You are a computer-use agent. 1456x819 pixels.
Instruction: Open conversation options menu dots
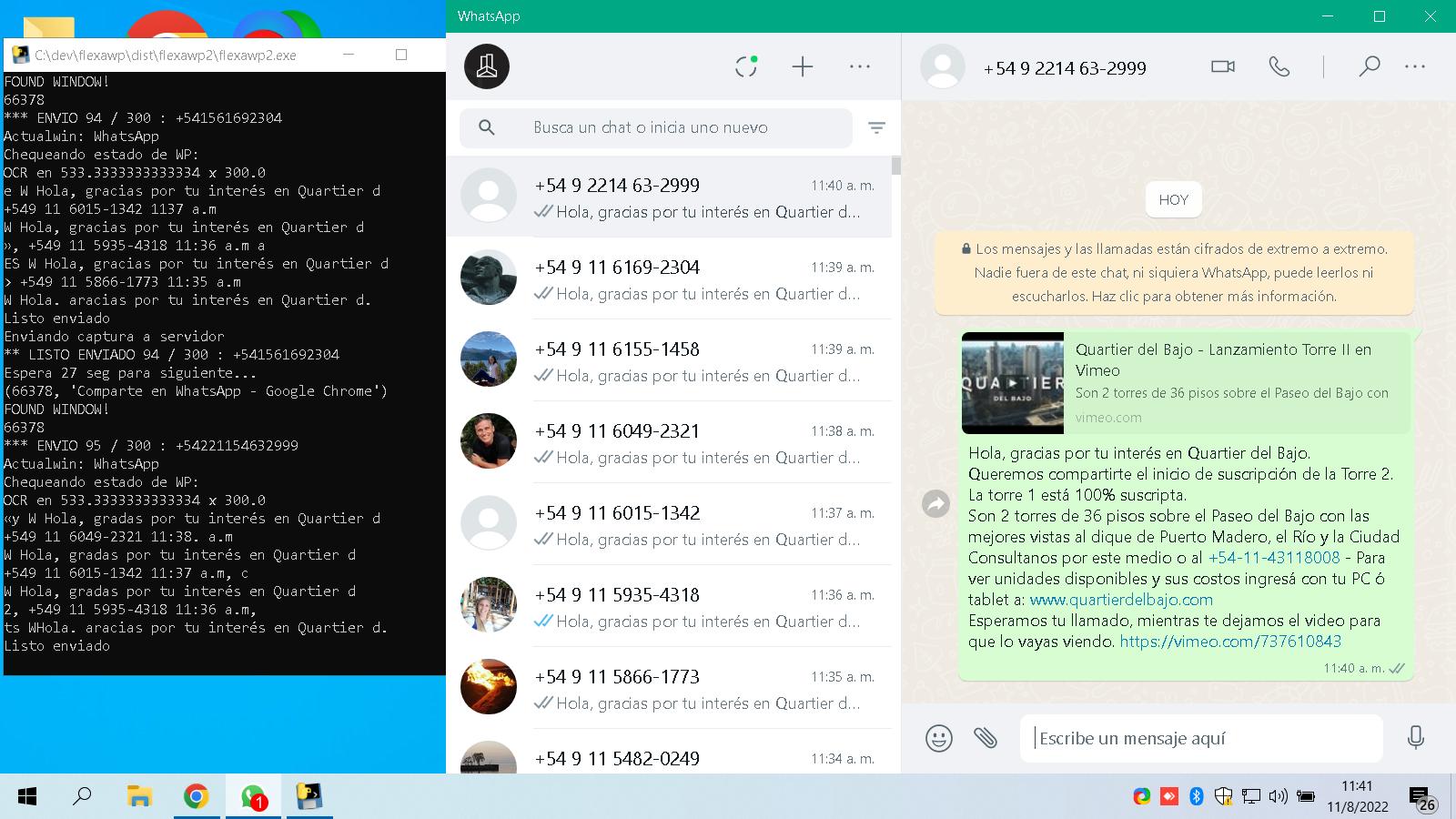point(1415,66)
